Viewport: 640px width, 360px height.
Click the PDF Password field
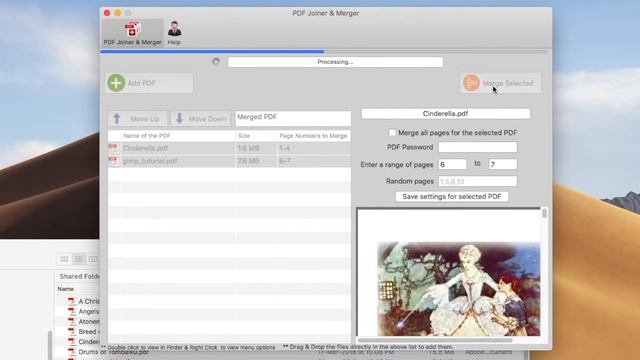(x=478, y=147)
